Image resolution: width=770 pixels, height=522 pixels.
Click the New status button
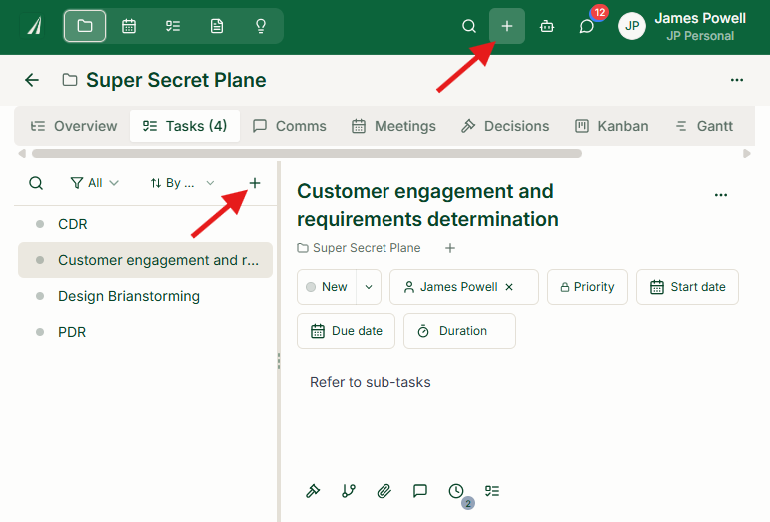point(328,287)
